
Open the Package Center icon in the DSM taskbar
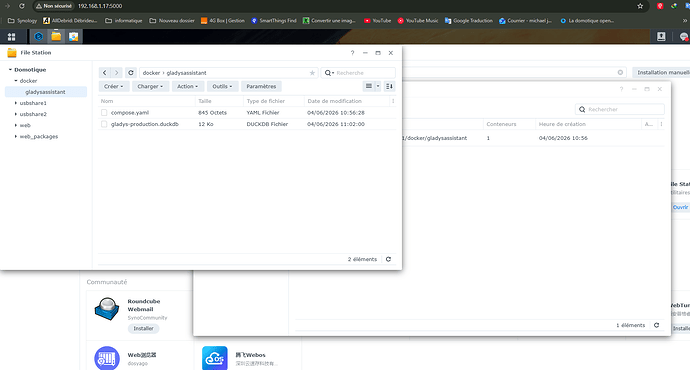[73, 37]
